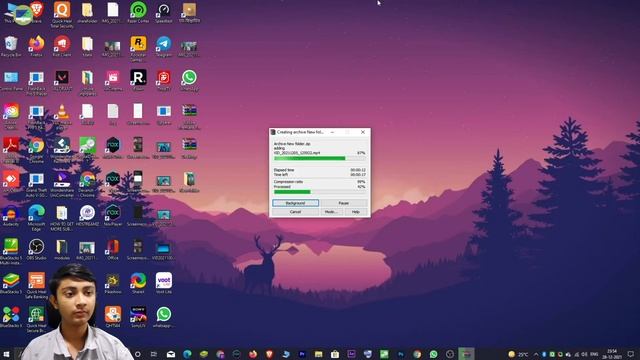Open the Brave browser desktop shortcut
The height and width of the screenshot is (360, 640).
(x=37, y=11)
